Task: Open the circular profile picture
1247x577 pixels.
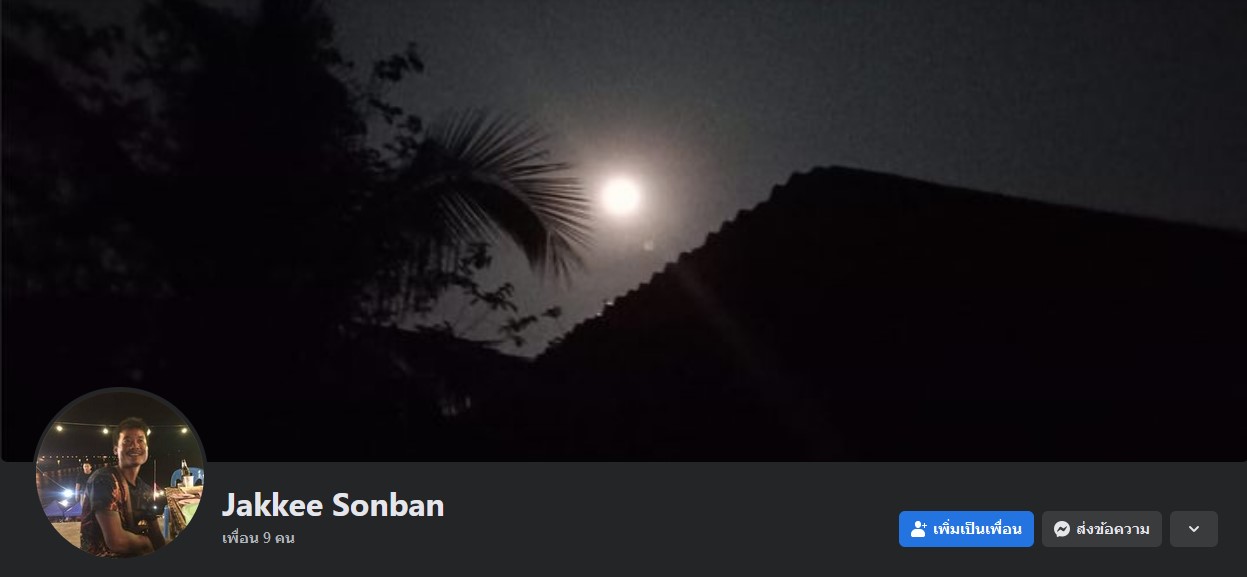Action: [x=120, y=472]
